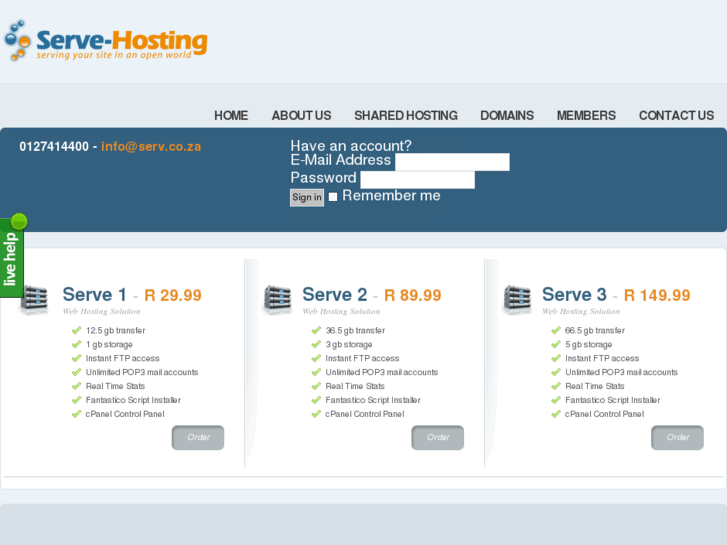The width and height of the screenshot is (727, 545).
Task: Click the Serve 2 plan heading
Action: coord(335,295)
